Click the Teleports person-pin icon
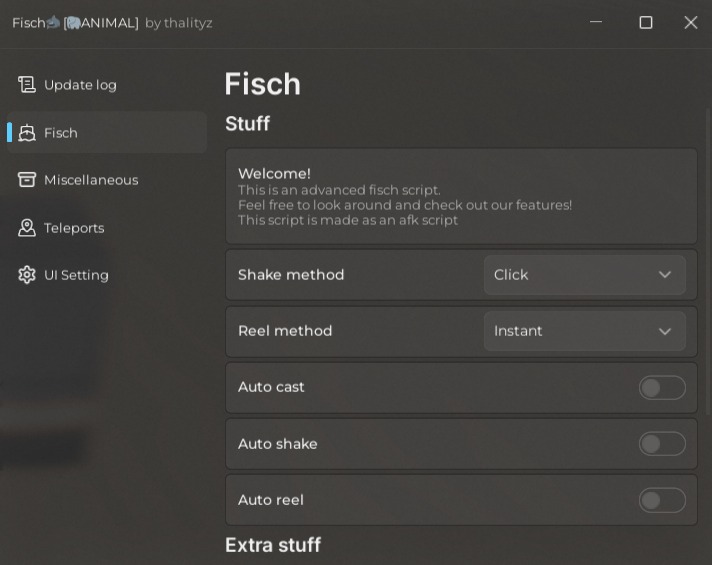This screenshot has height=565, width=712. (x=27, y=228)
